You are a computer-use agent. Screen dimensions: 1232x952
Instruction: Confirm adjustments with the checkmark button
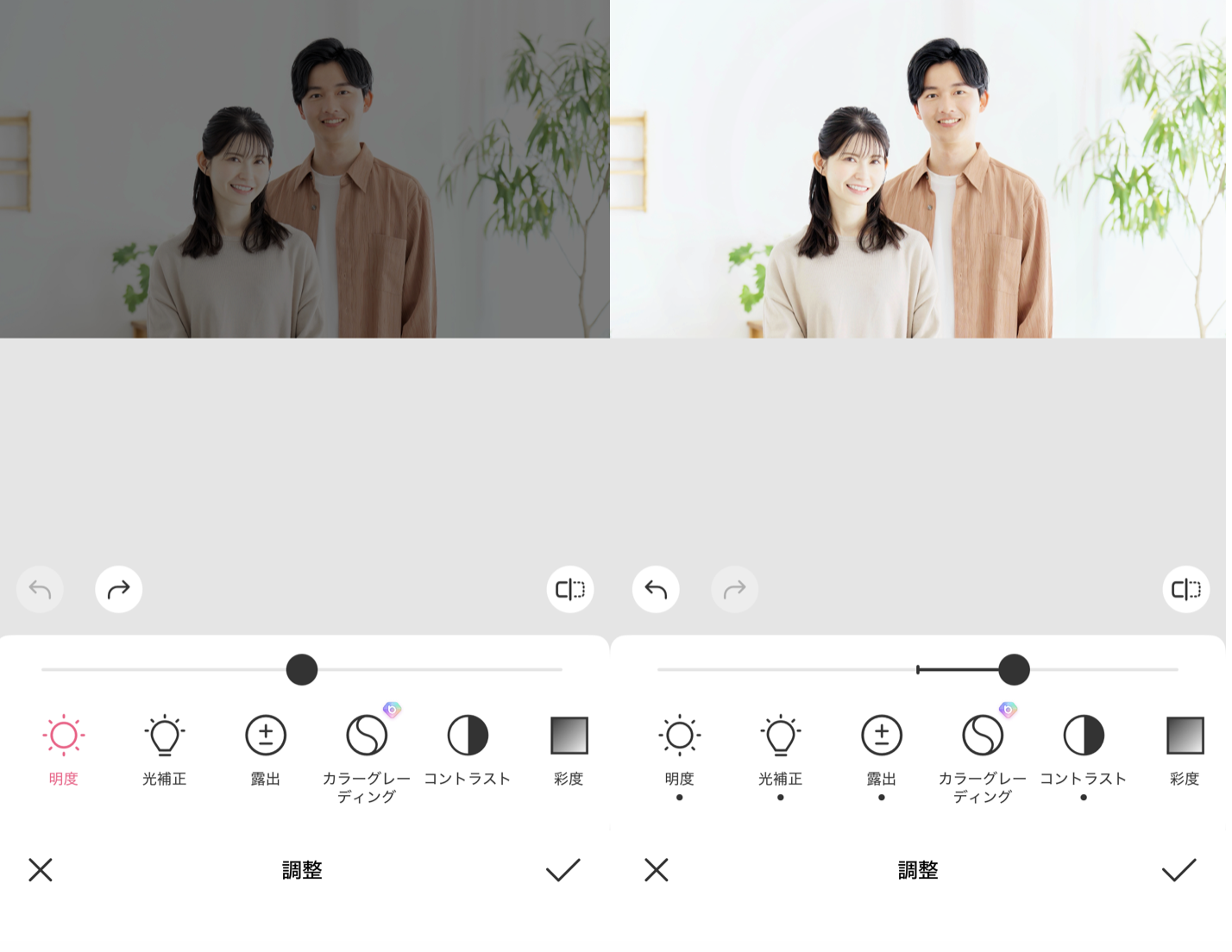(562, 870)
